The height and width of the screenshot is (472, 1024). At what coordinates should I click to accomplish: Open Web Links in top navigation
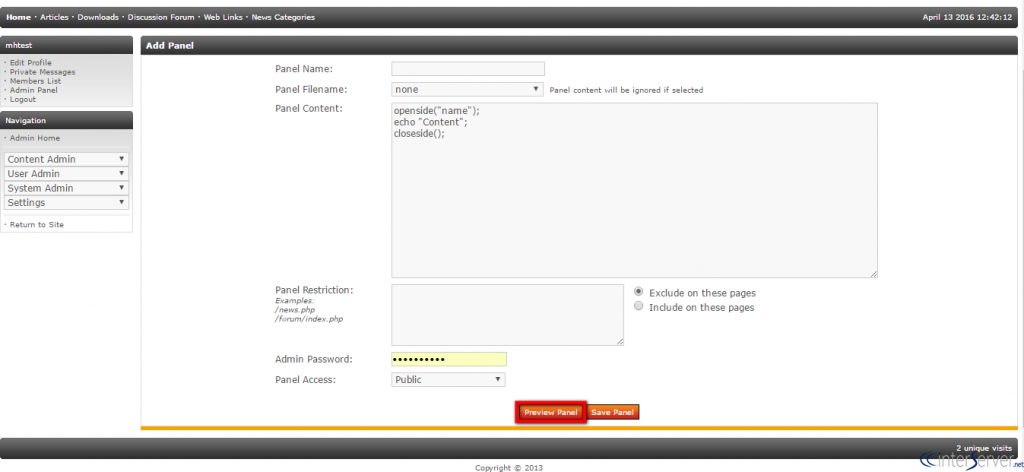223,18
